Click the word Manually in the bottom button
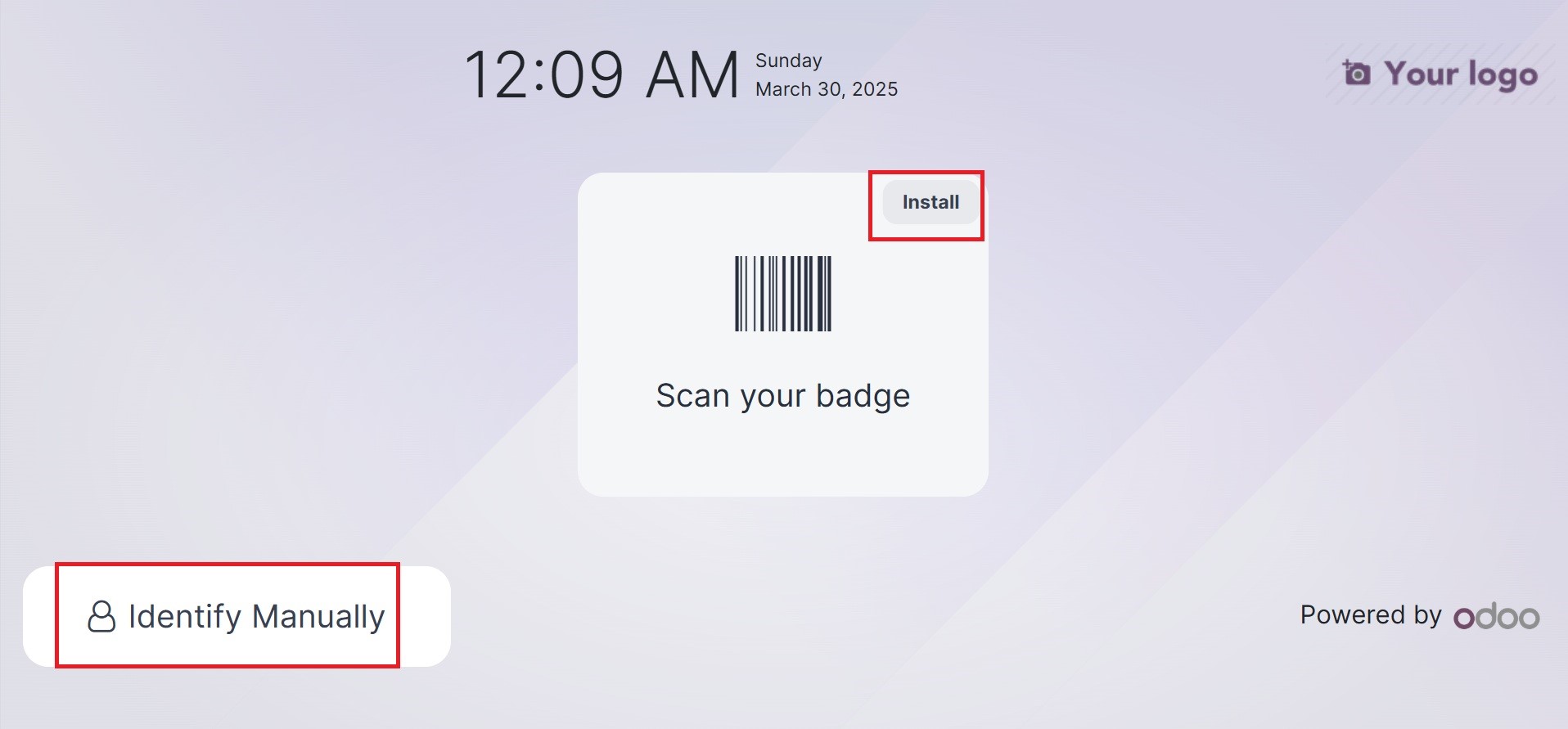This screenshot has height=729, width=1568. 318,617
